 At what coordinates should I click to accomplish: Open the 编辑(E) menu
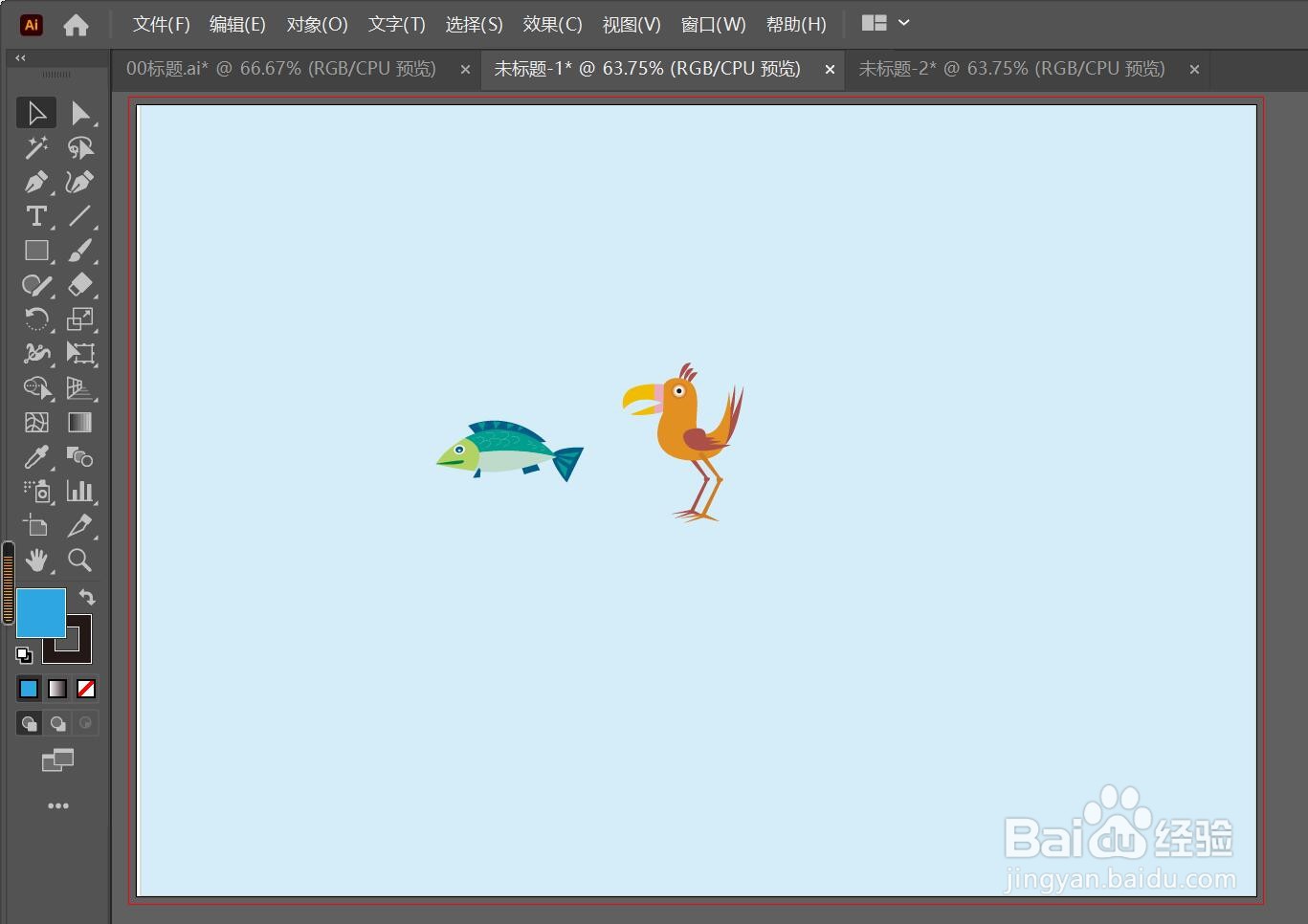pyautogui.click(x=237, y=25)
